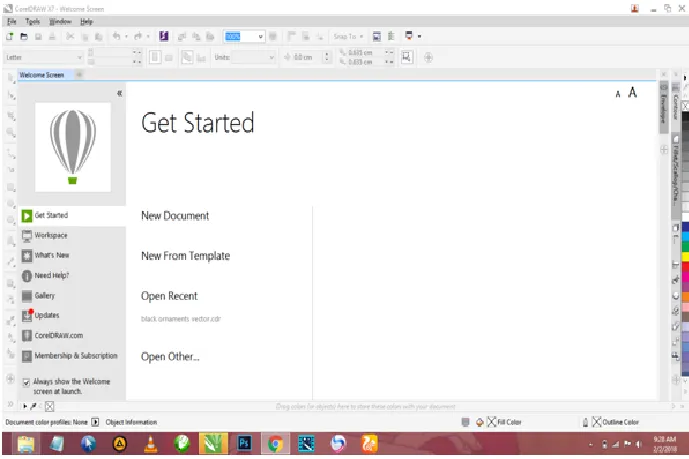The width and height of the screenshot is (689, 459).
Task: Open the zoom level dropdown
Action: [x=260, y=36]
